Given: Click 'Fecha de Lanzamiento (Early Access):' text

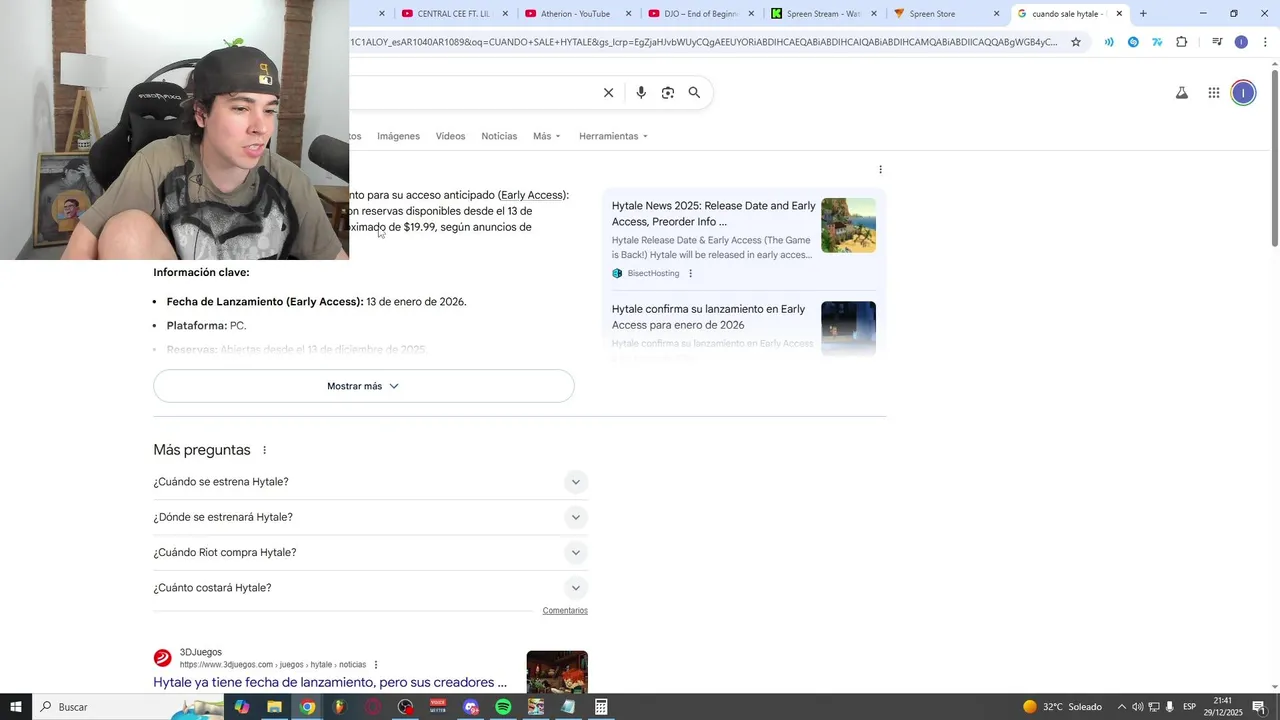Looking at the screenshot, I should pos(265,302).
